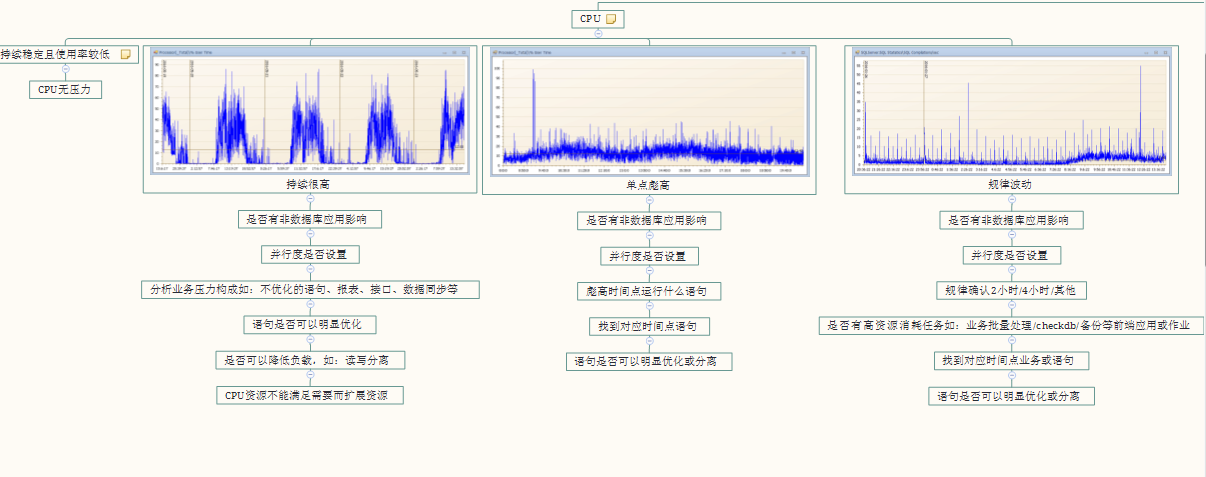This screenshot has width=1206, height=477.
Task: Collapse the branch below the CPU root node
Action: click(598, 33)
